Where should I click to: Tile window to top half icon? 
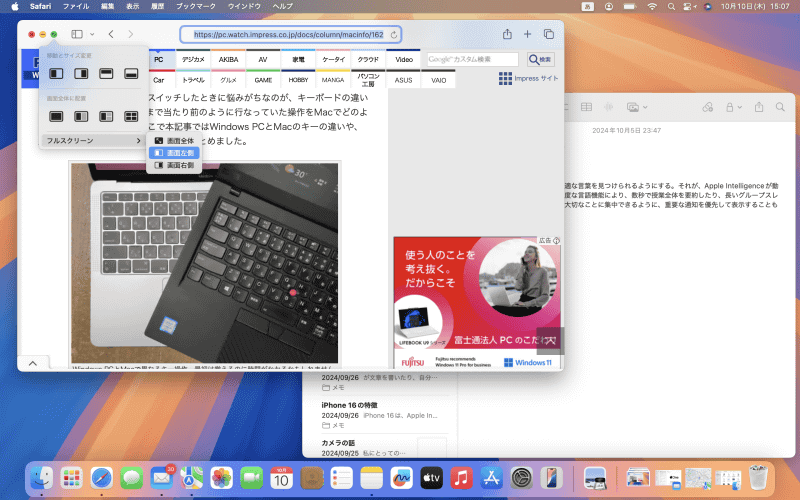[106, 73]
